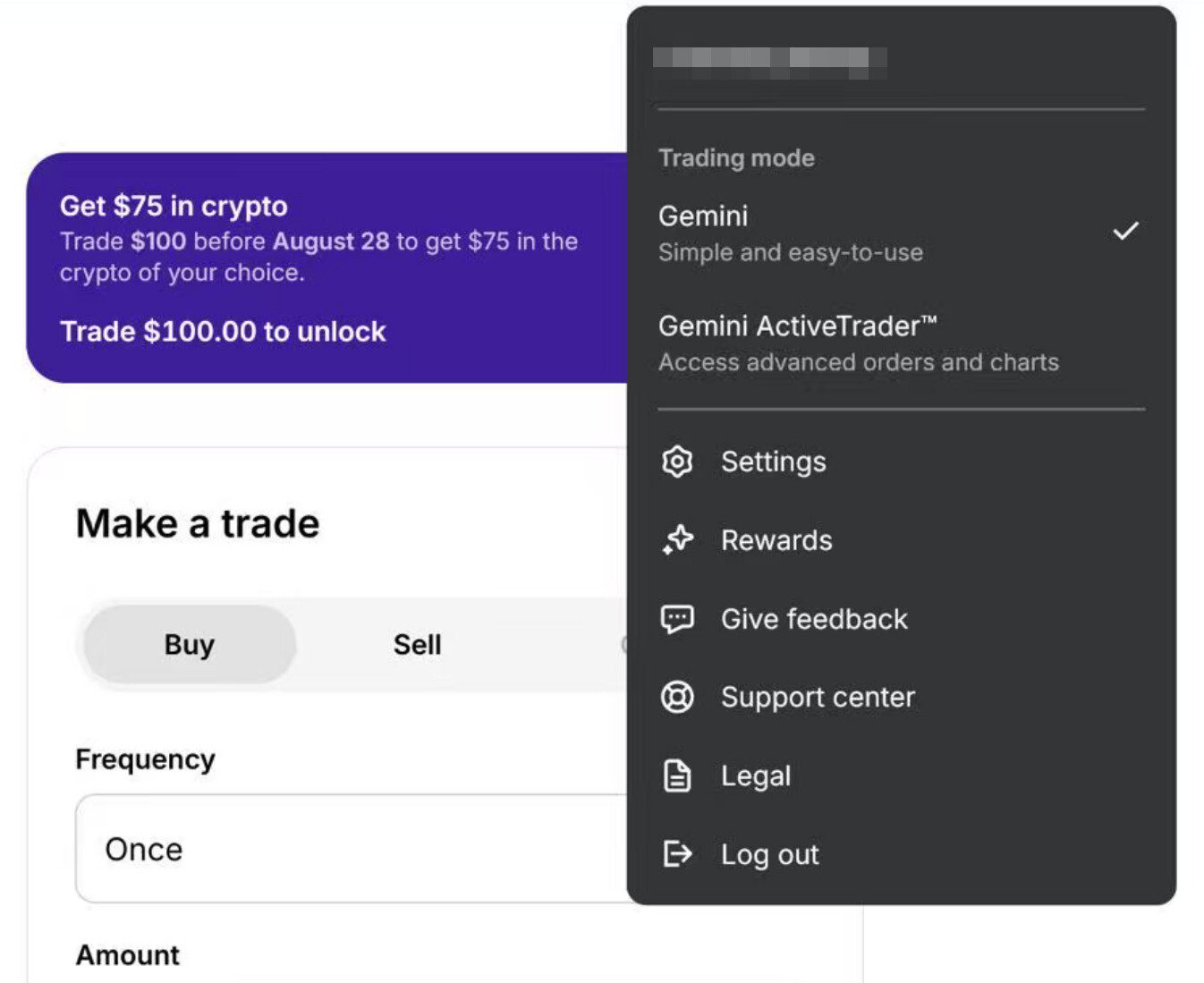The image size is (1204, 983).
Task: Open the Settings menu entry
Action: click(x=773, y=462)
